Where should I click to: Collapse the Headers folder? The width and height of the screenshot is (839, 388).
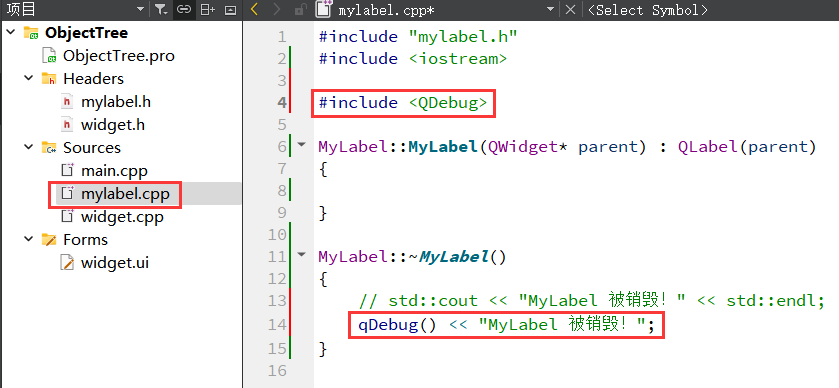(28, 78)
